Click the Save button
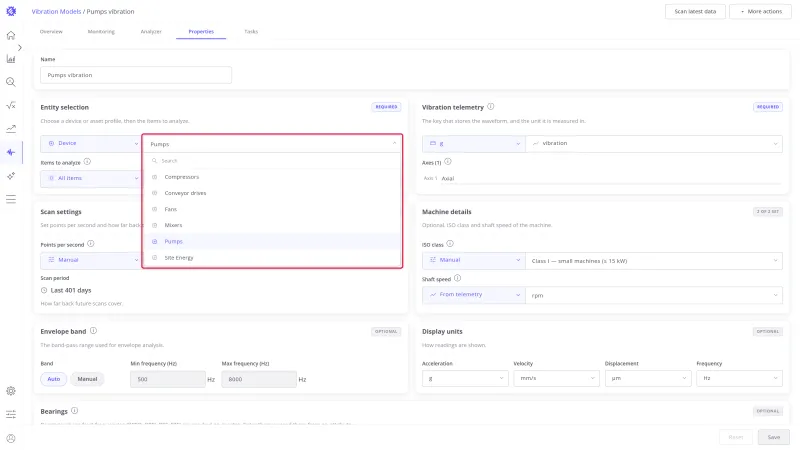 773,437
